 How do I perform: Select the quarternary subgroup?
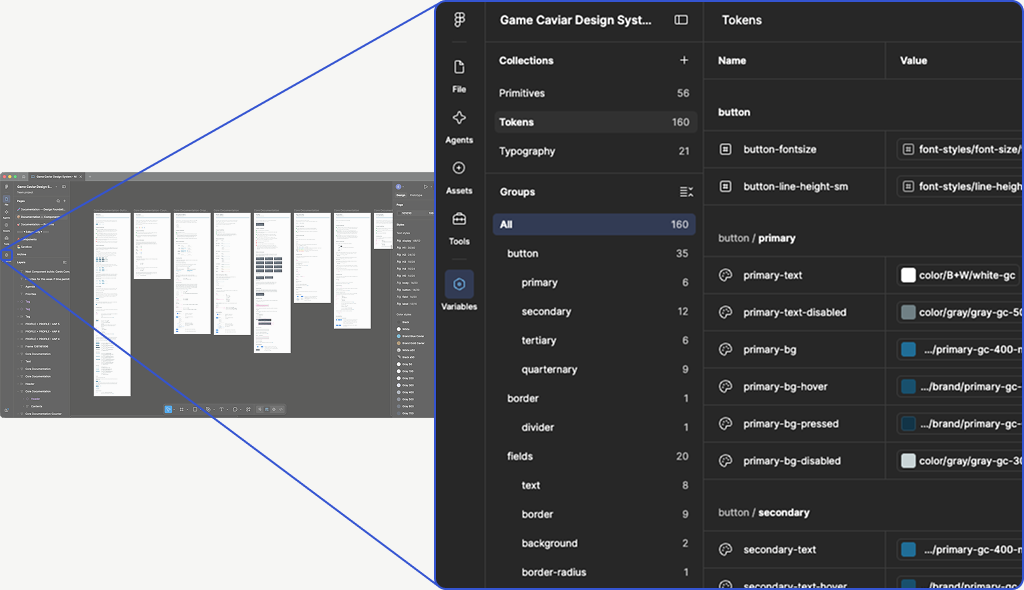(594, 369)
